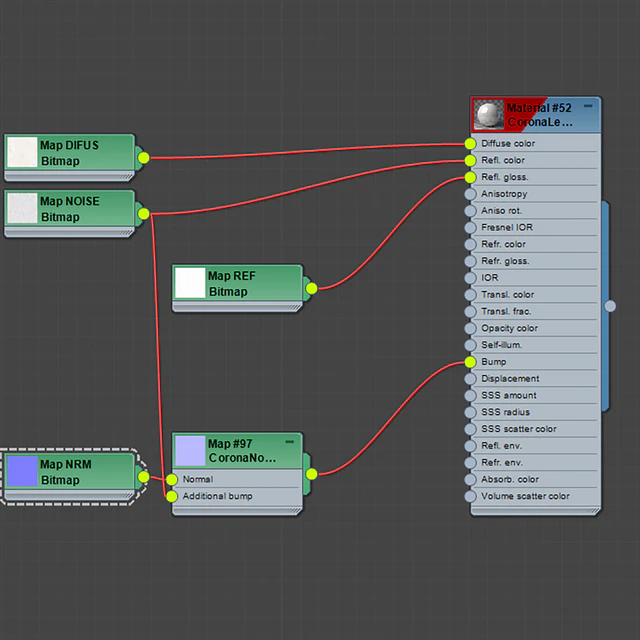Click the Material #52 sphere preview thumbnail

[x=489, y=116]
